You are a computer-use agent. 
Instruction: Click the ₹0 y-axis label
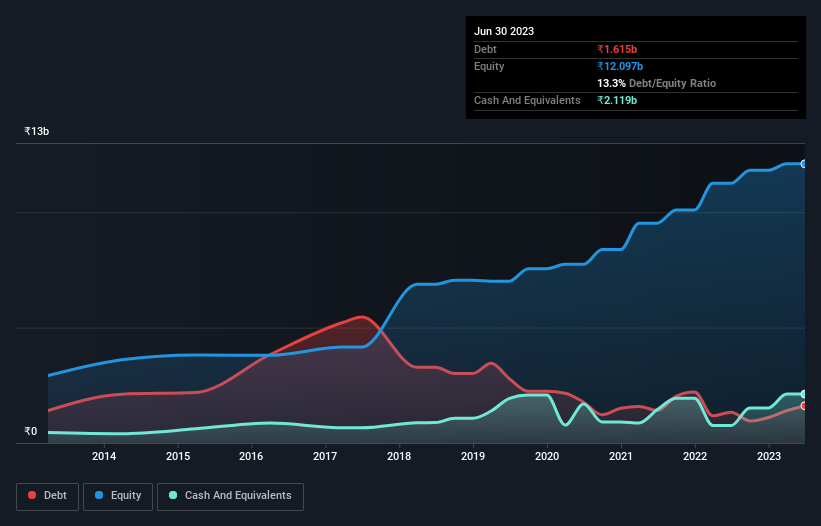coord(31,431)
